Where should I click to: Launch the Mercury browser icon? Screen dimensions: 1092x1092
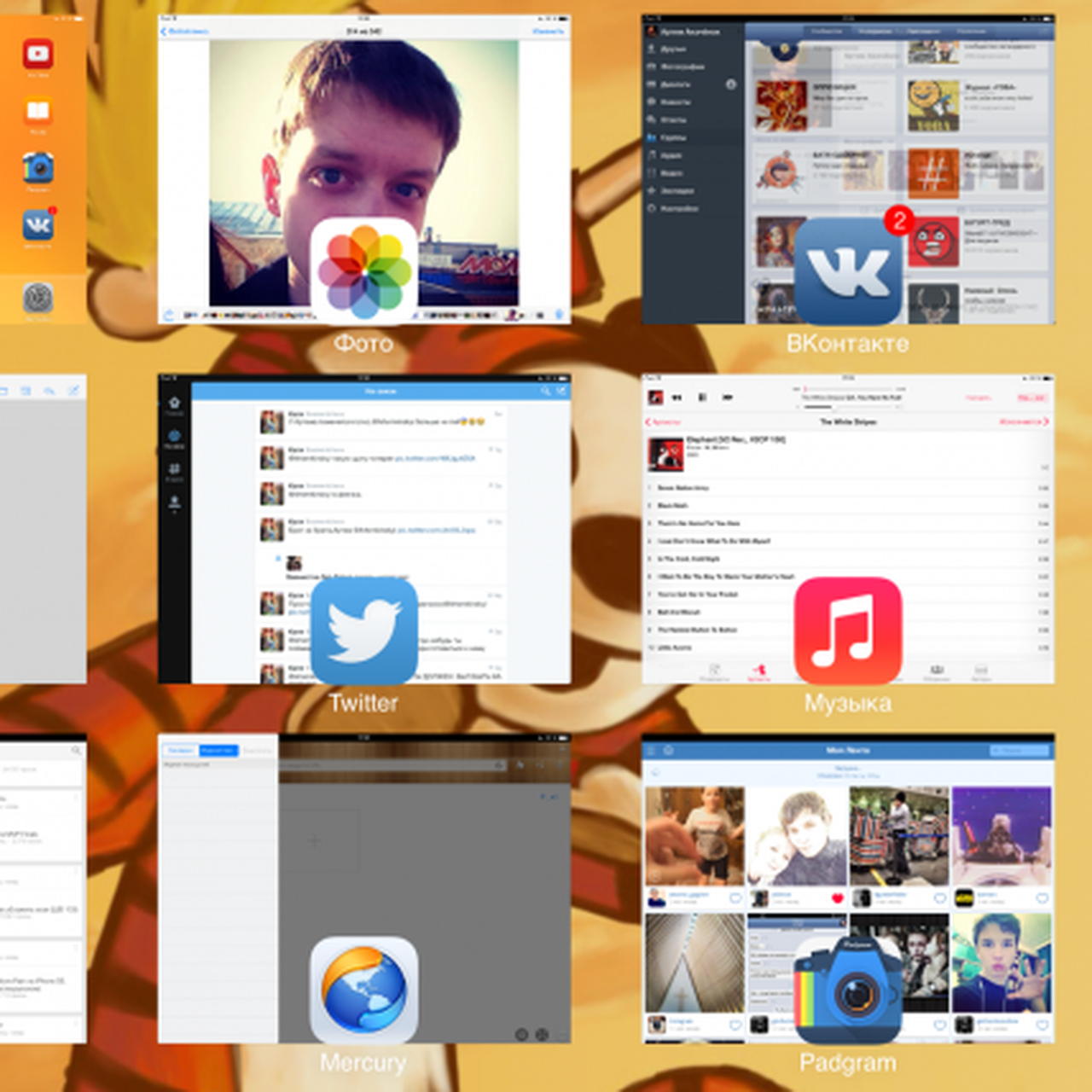tap(364, 990)
